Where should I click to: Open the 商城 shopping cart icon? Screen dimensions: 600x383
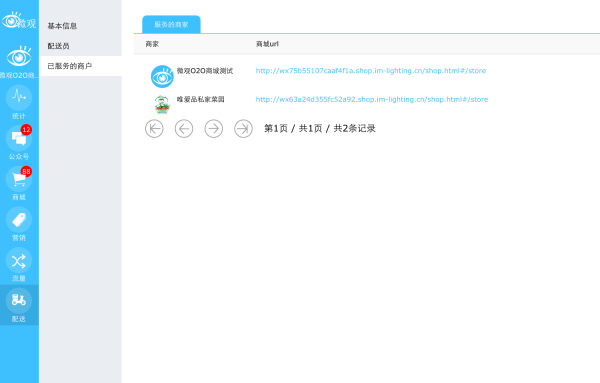point(19,179)
